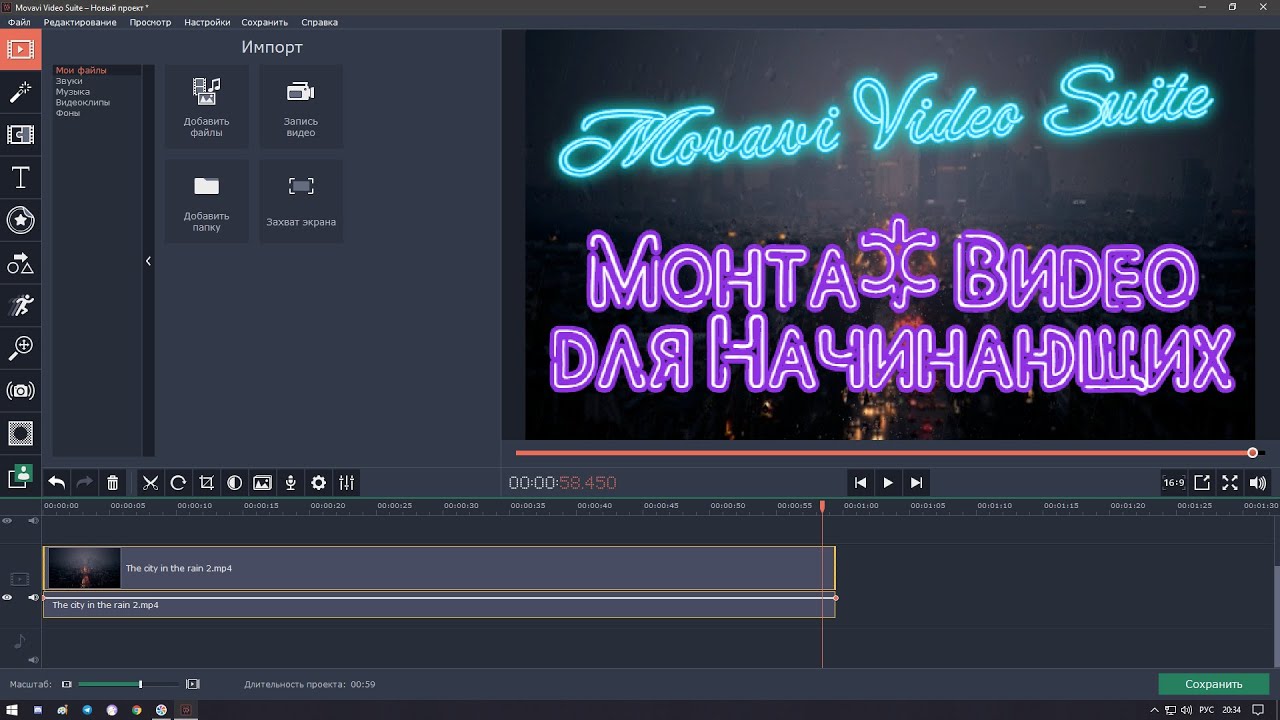Screen dimensions: 1280x720
Task: Open the Titles tab with T icon
Action: pos(20,178)
